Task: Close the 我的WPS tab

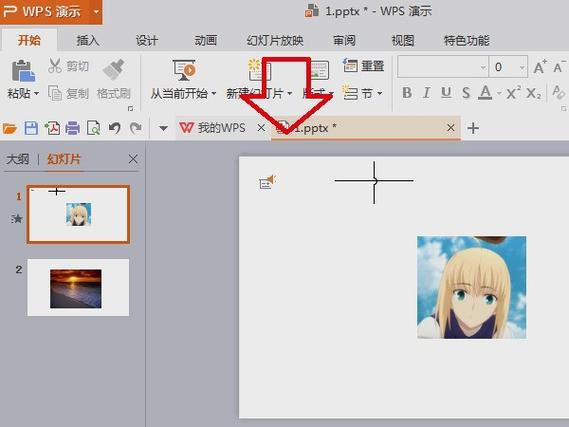Action: (x=261, y=128)
